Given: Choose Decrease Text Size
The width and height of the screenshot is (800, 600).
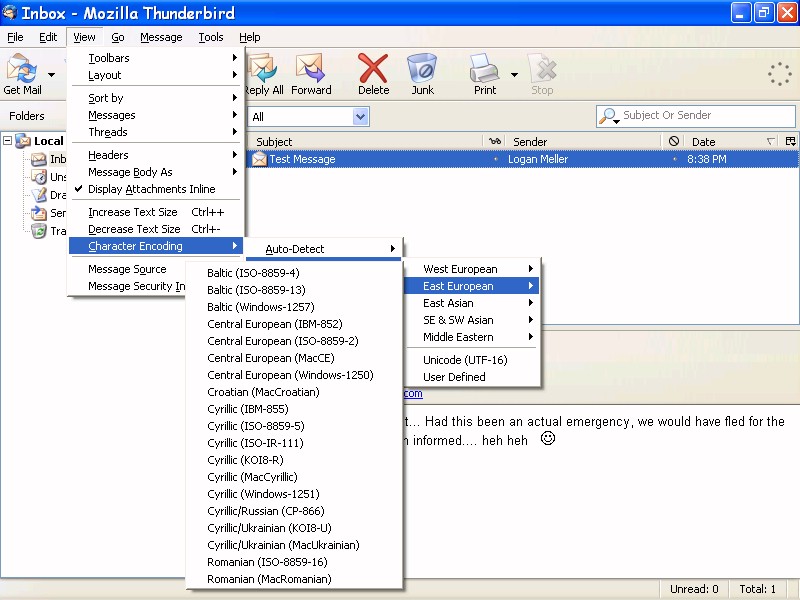Looking at the screenshot, I should 156,229.
